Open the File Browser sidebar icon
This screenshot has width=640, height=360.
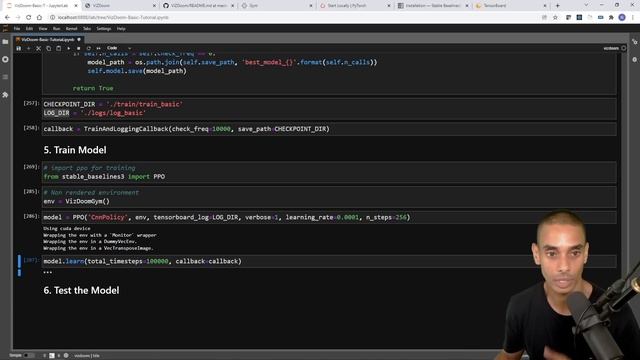point(5,42)
